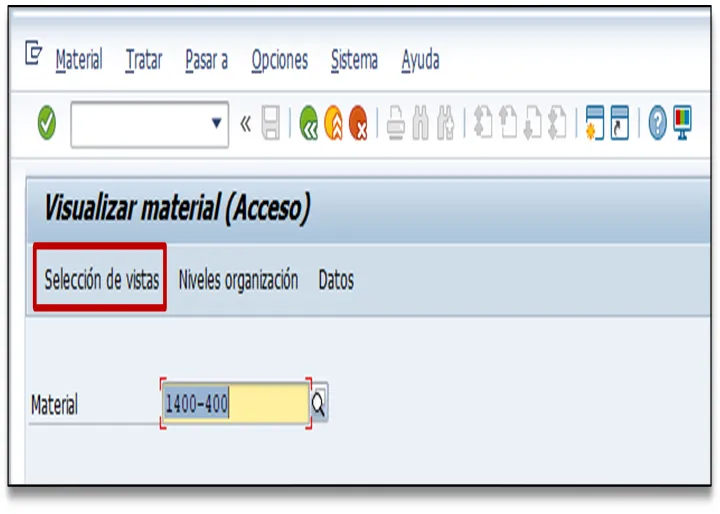Click the Generate Shortcut icon
The width and height of the screenshot is (720, 514).
click(x=619, y=123)
